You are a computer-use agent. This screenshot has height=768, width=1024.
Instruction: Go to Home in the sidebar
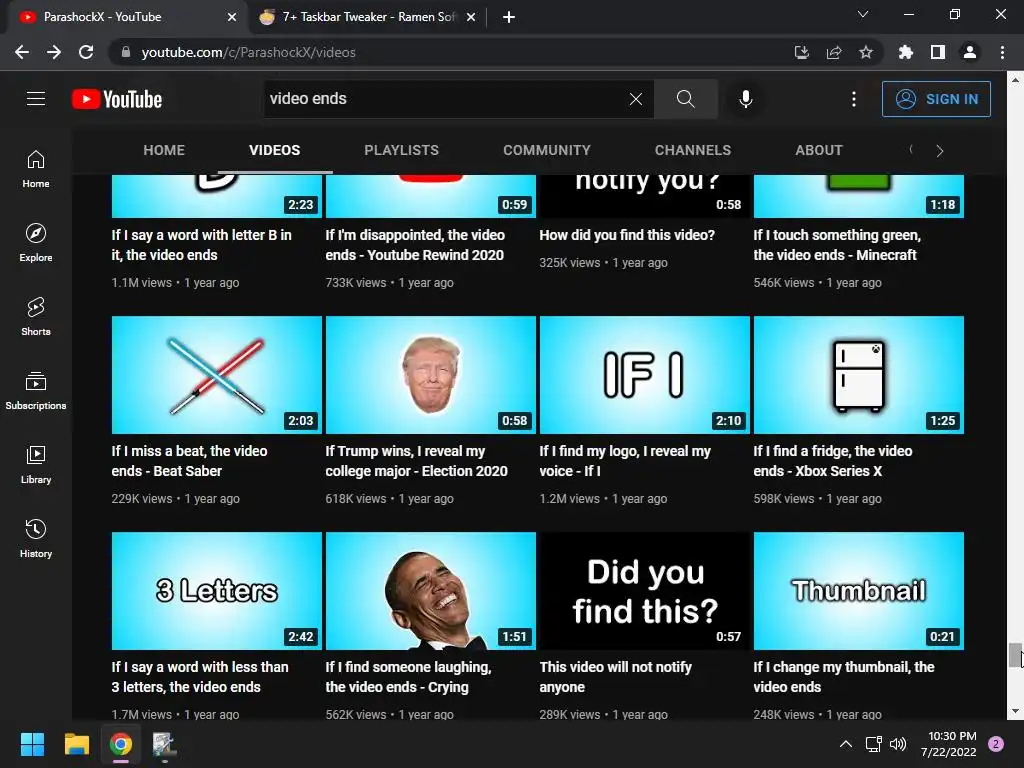36,169
